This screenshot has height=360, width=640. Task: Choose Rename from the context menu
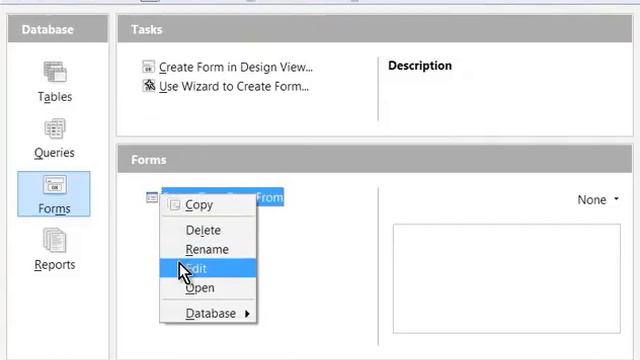[208, 249]
